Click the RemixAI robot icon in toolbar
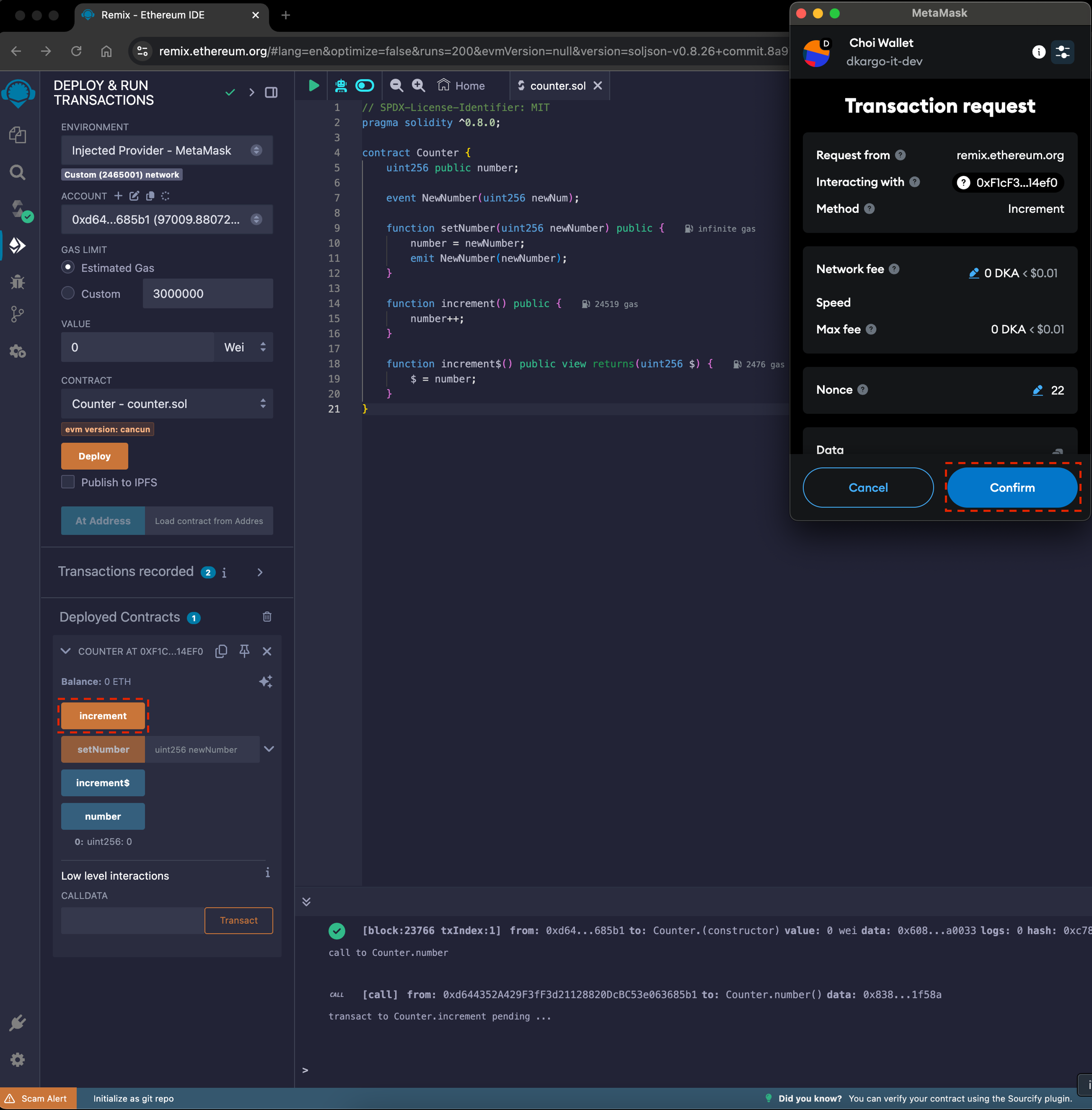The height and width of the screenshot is (1110, 1092). click(341, 85)
